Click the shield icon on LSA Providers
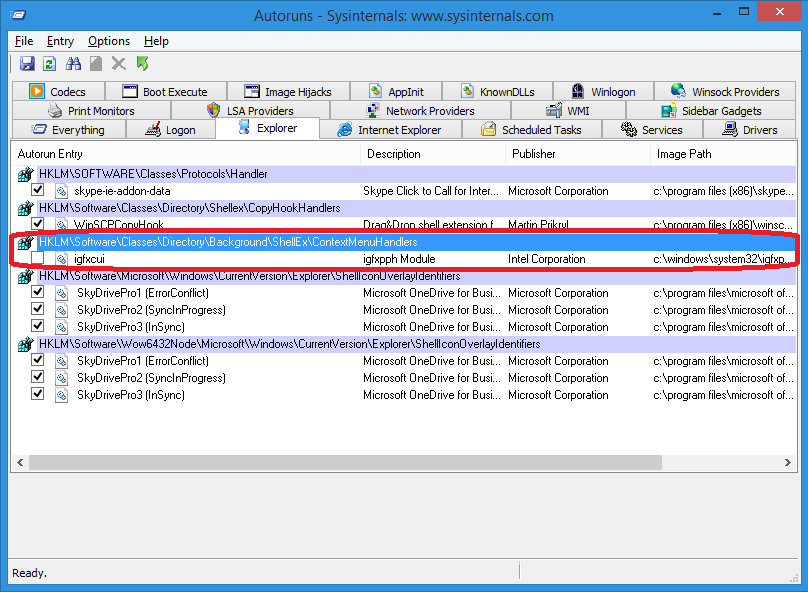 [x=213, y=110]
